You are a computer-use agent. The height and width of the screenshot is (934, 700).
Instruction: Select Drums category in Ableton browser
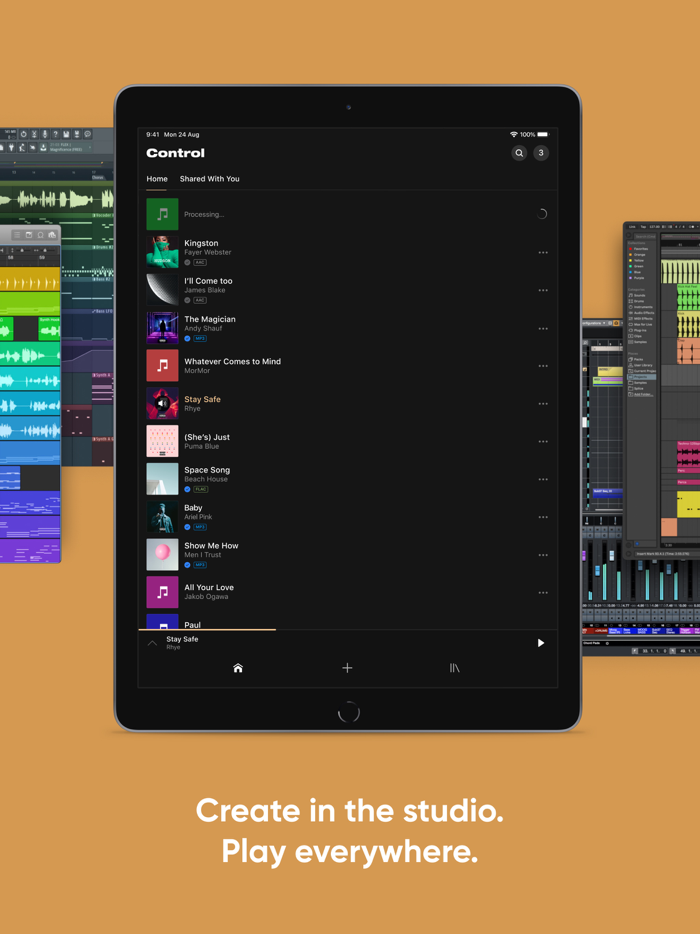pyautogui.click(x=638, y=301)
